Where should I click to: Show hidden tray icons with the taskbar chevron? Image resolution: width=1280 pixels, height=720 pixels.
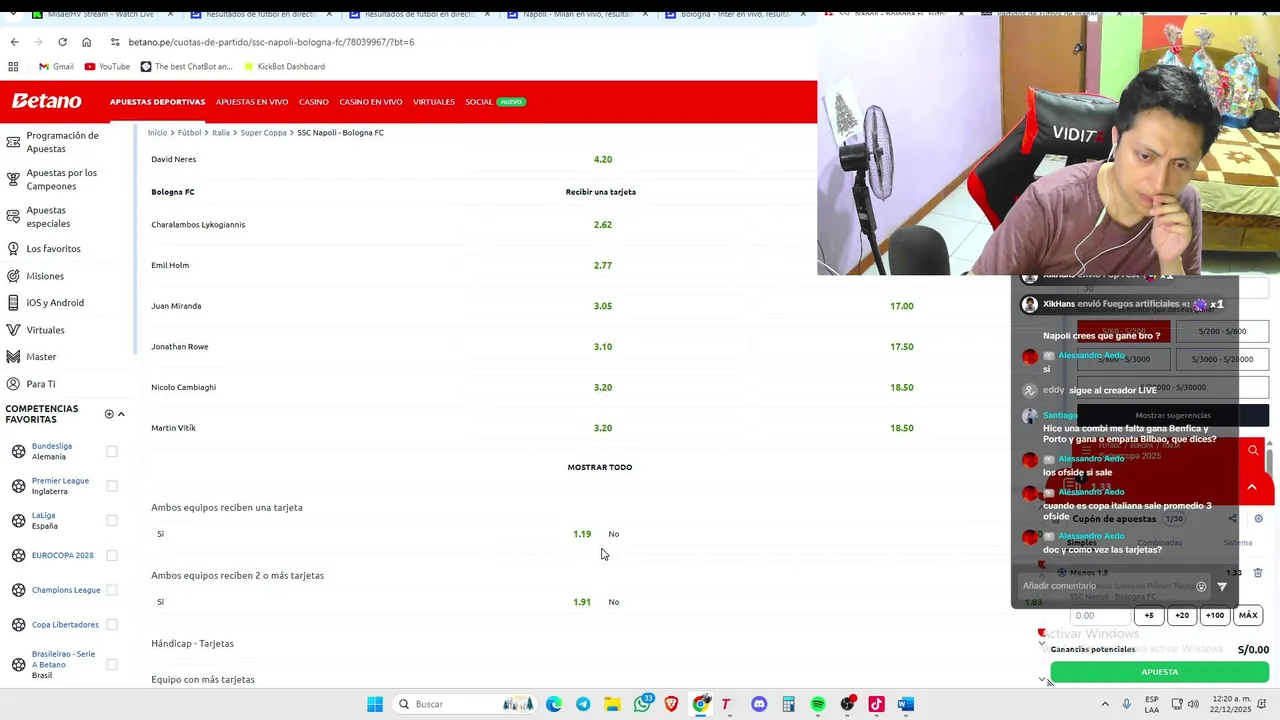coord(1105,704)
